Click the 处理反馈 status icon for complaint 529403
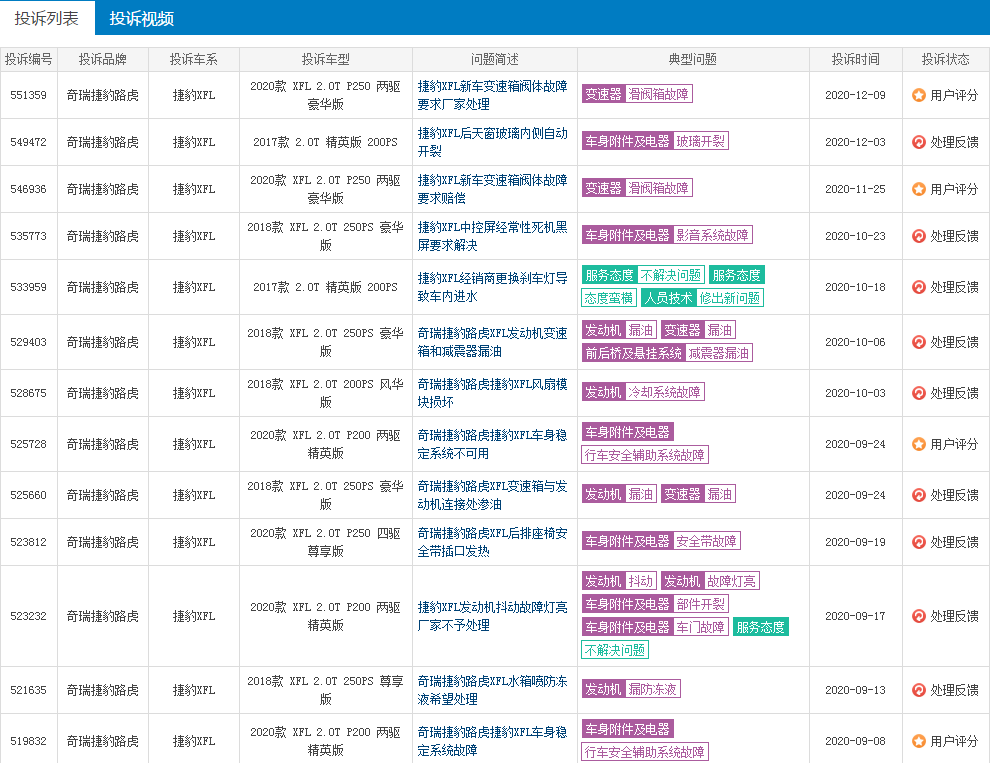990x763 pixels. point(919,342)
